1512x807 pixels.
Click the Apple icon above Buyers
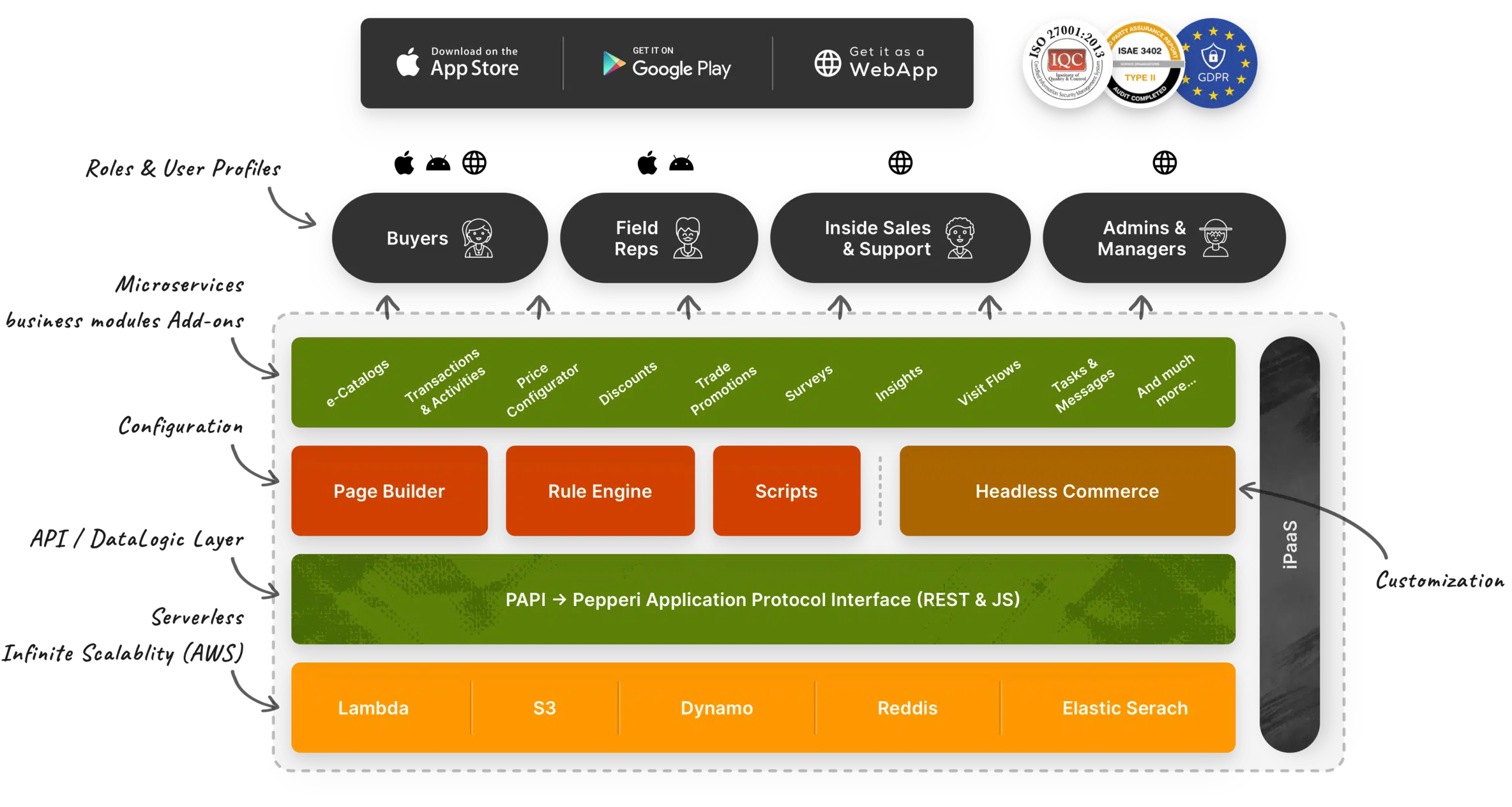[x=404, y=163]
